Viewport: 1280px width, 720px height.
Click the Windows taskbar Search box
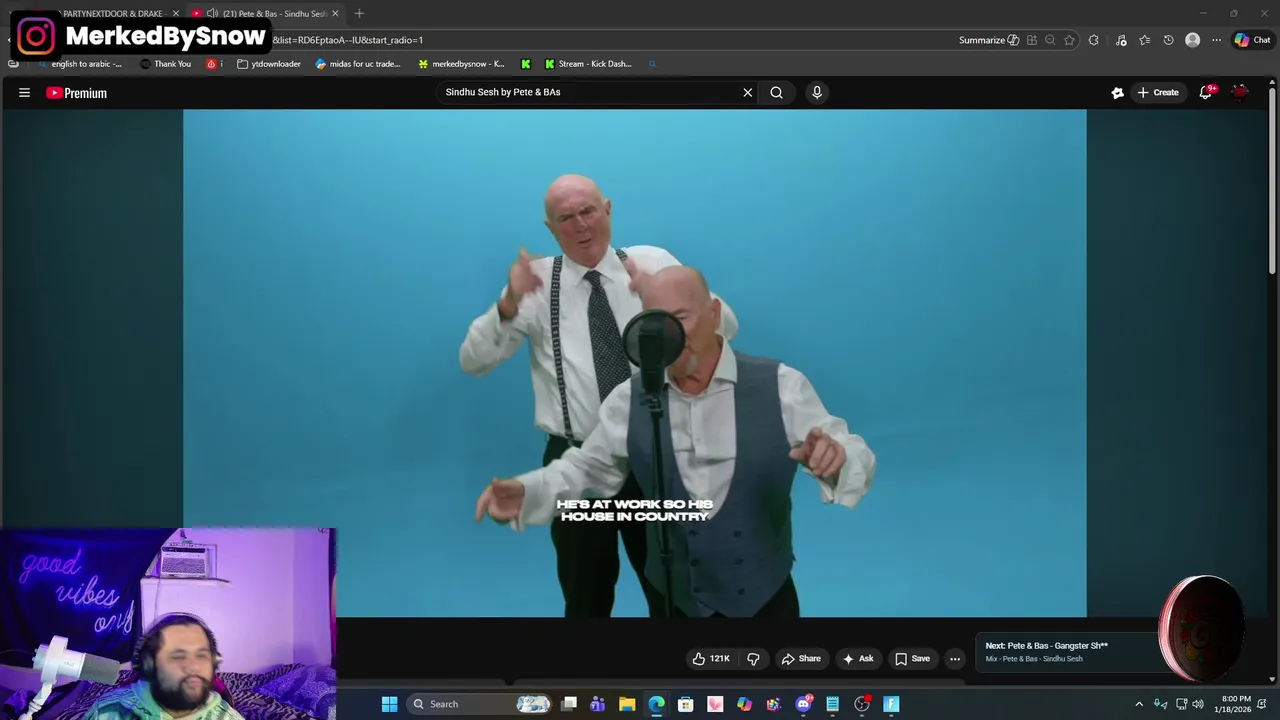pos(480,704)
